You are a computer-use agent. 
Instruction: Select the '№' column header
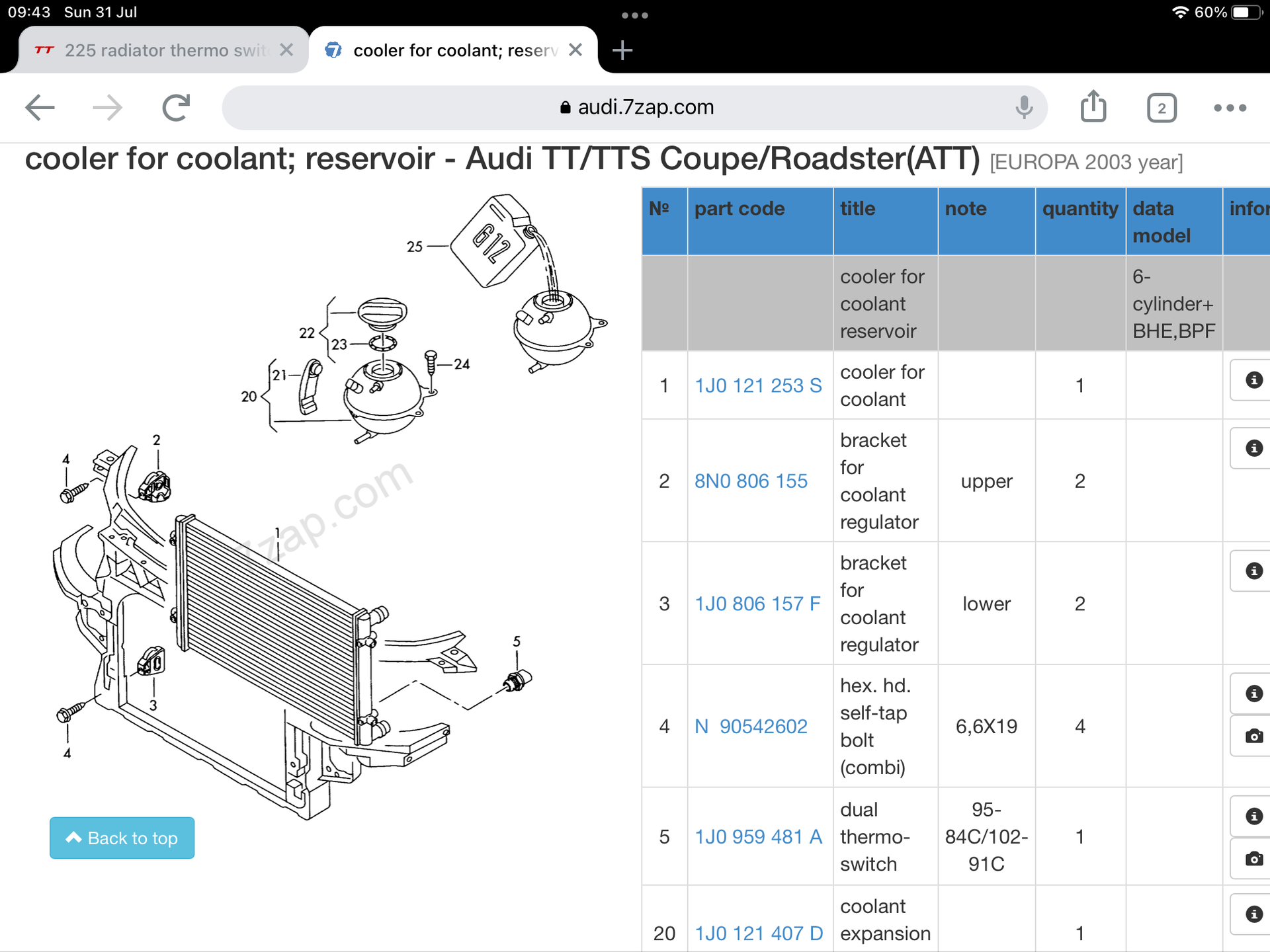665,221
